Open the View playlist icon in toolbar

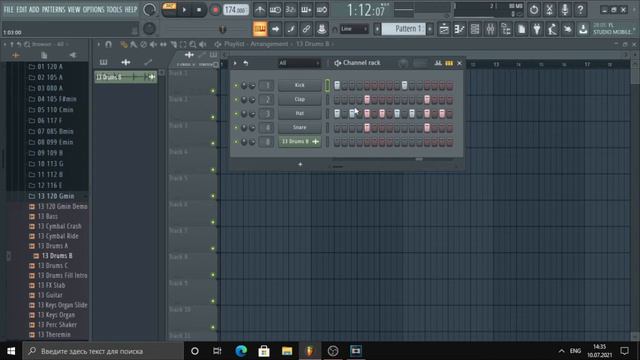pos(444,29)
